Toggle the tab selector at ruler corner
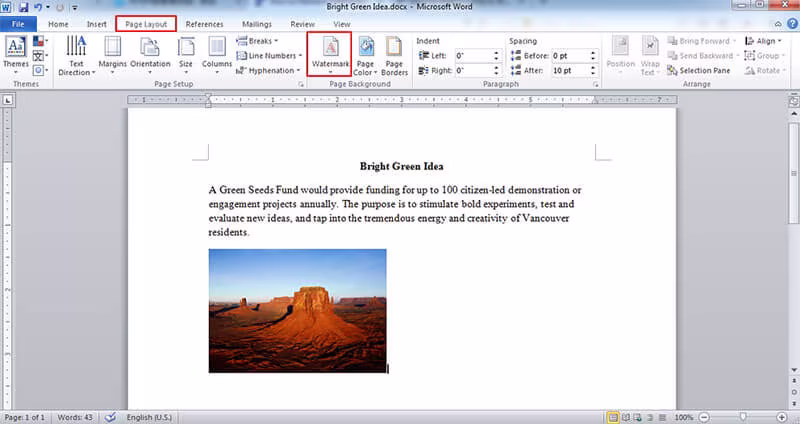The image size is (800, 424). pos(8,101)
